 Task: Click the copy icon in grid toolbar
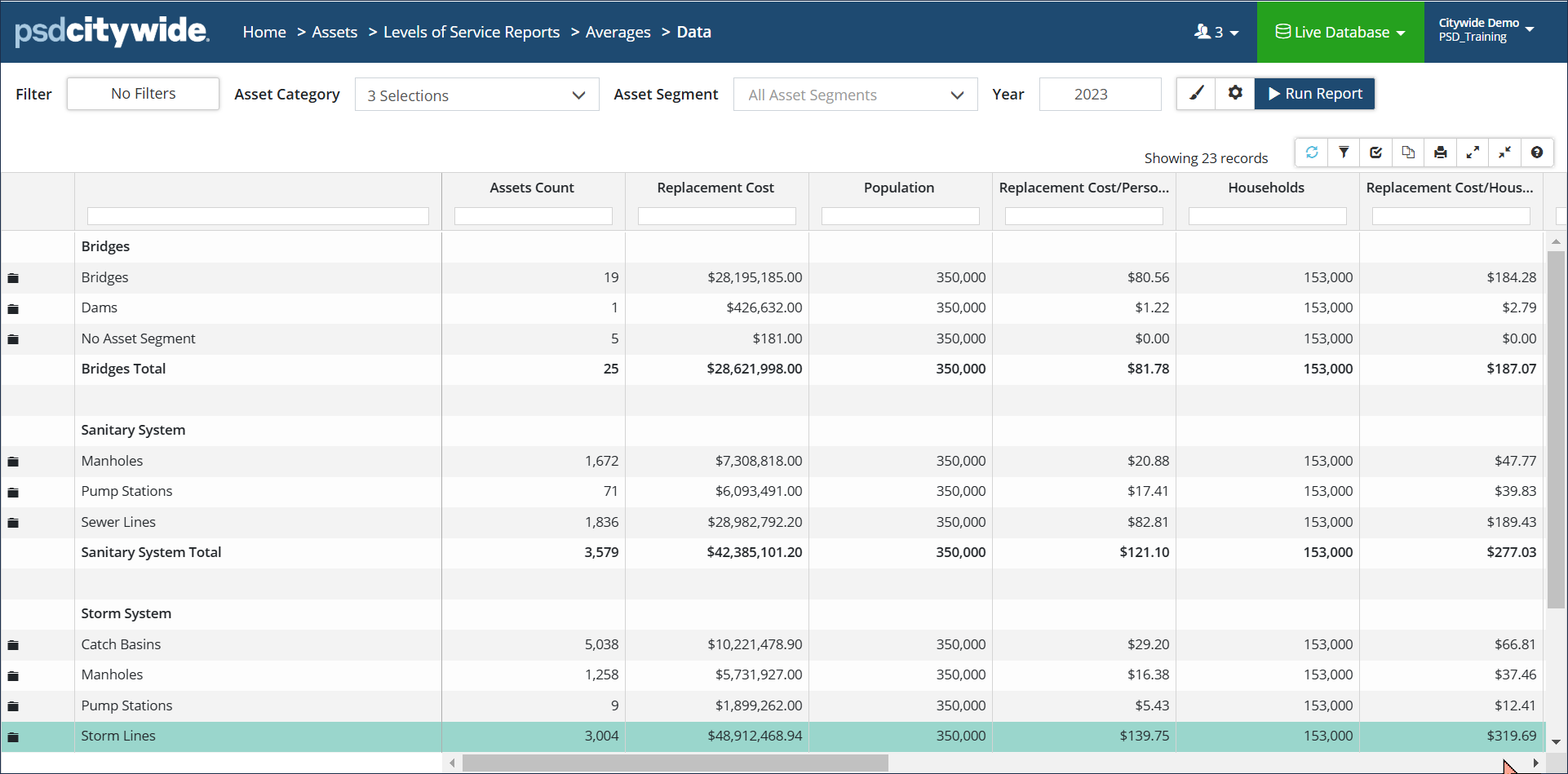[1408, 153]
